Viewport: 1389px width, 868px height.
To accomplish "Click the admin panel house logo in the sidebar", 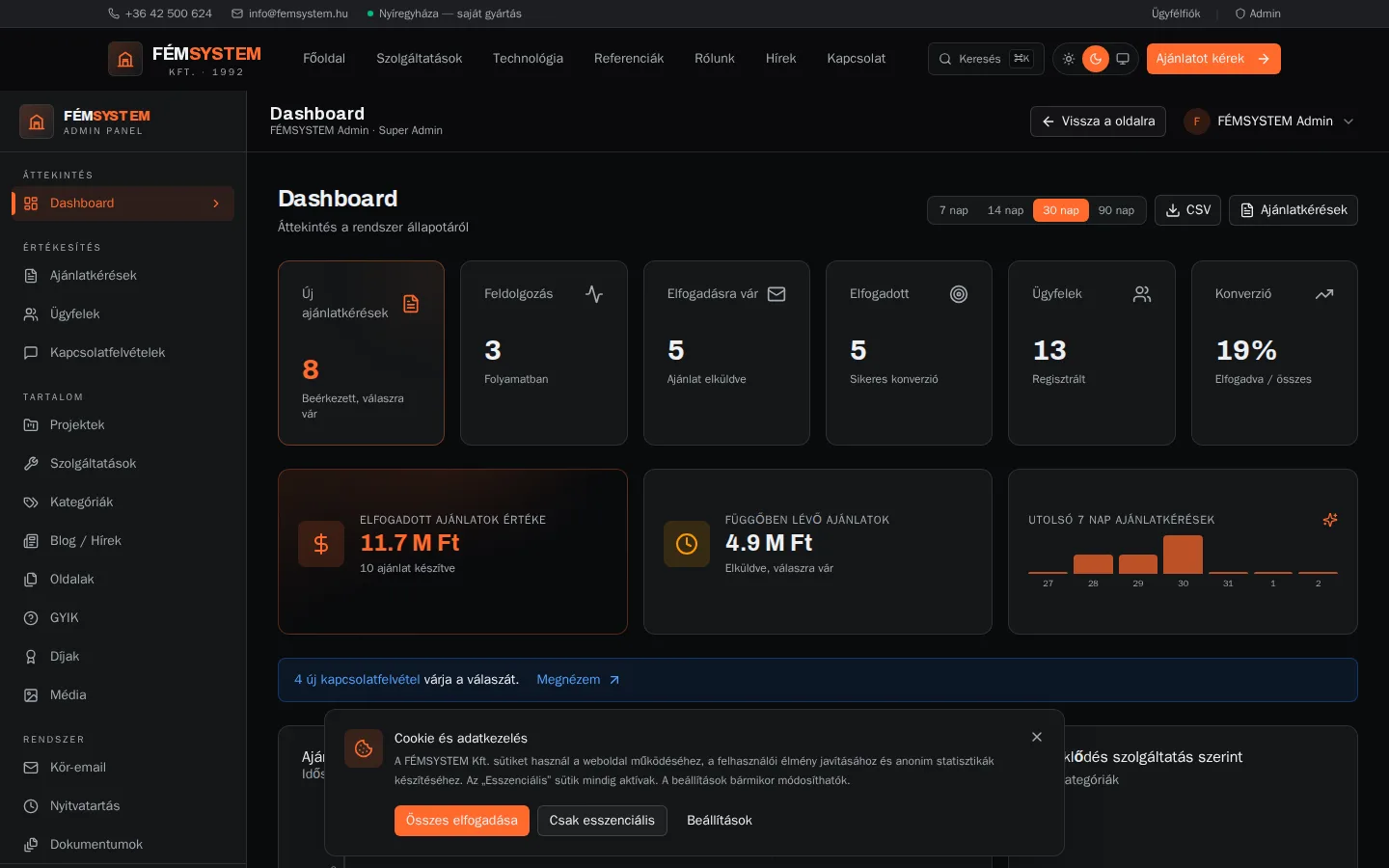I will (37, 122).
